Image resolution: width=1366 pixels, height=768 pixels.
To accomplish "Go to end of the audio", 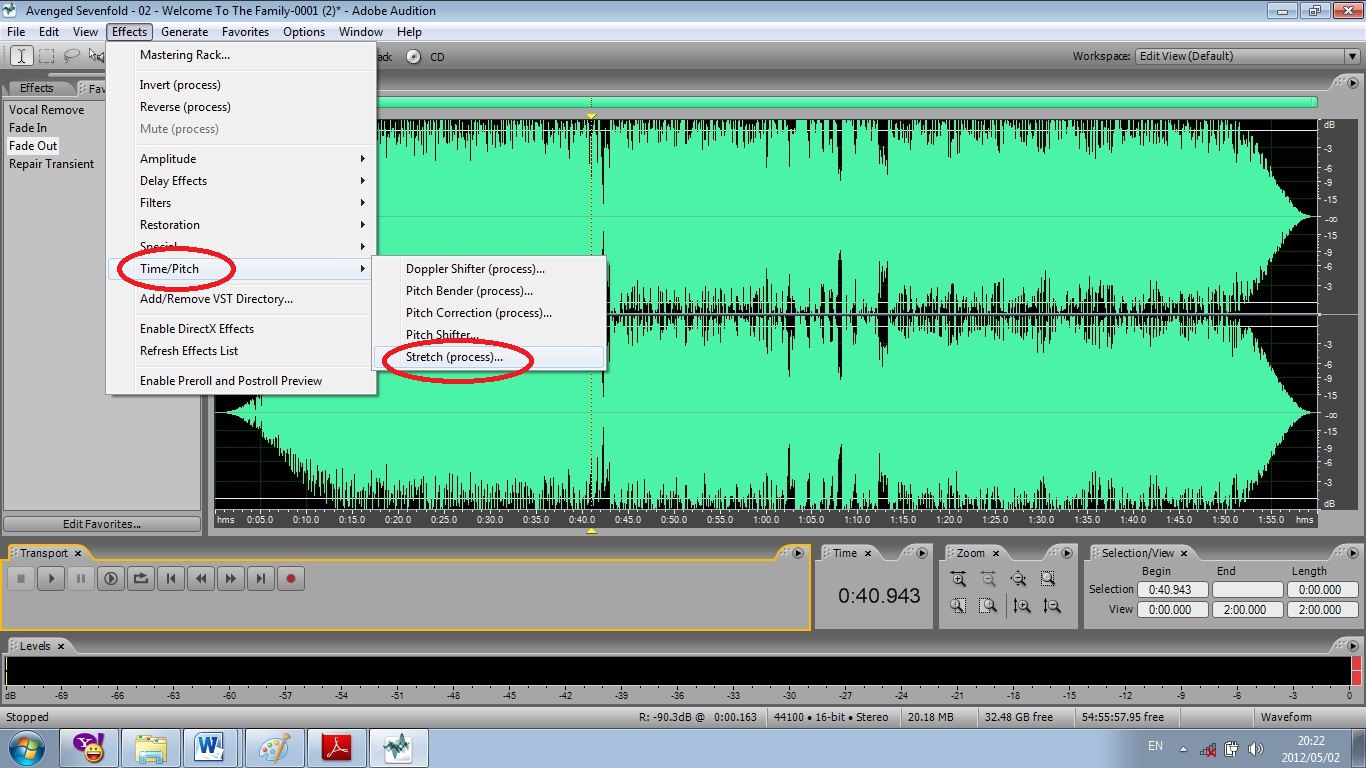I will pos(261,578).
